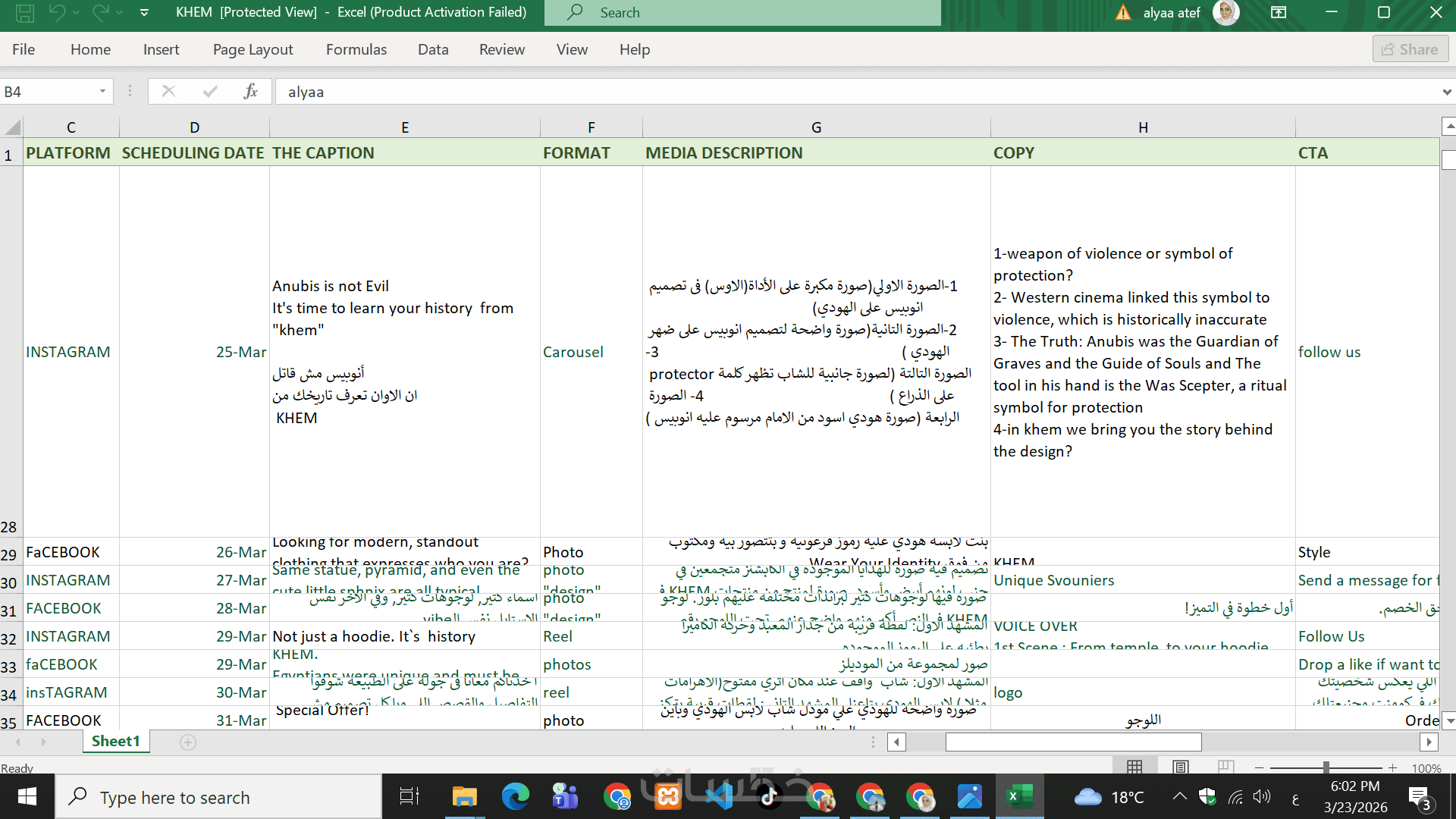Screen dimensions: 1456x819
Task: Open the Page Layout ribbon tab
Action: pyautogui.click(x=253, y=49)
